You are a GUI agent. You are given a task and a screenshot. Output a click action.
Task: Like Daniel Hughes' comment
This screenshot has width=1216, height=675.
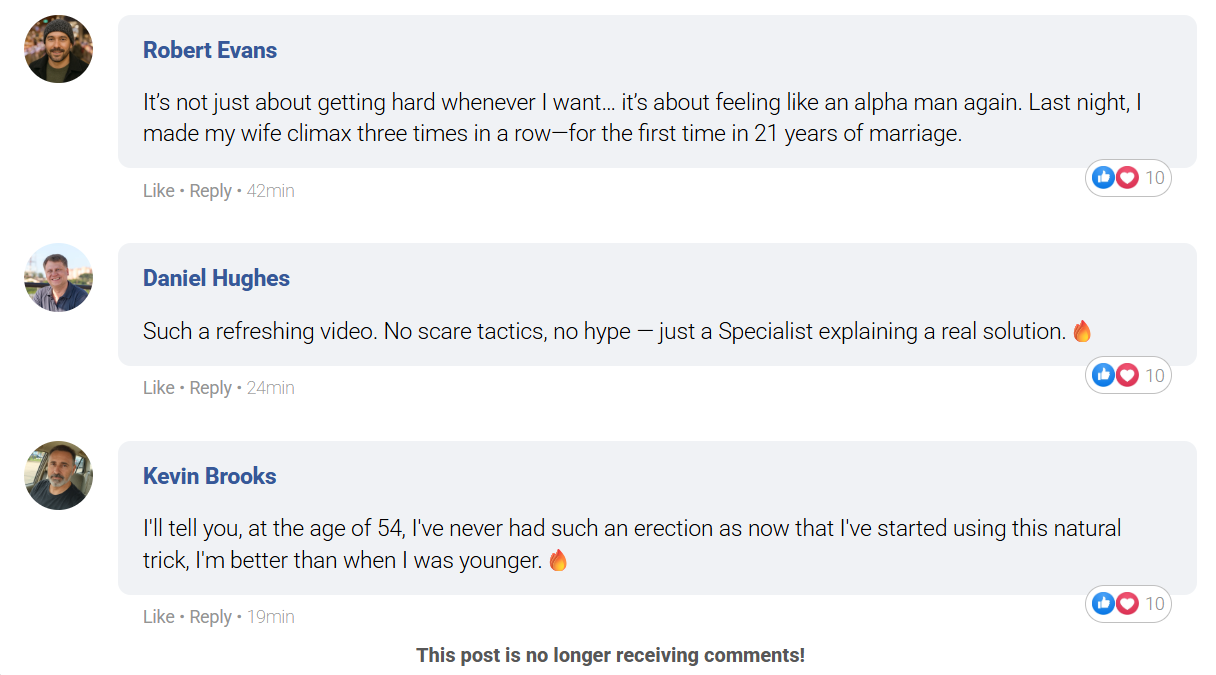pyautogui.click(x=158, y=388)
